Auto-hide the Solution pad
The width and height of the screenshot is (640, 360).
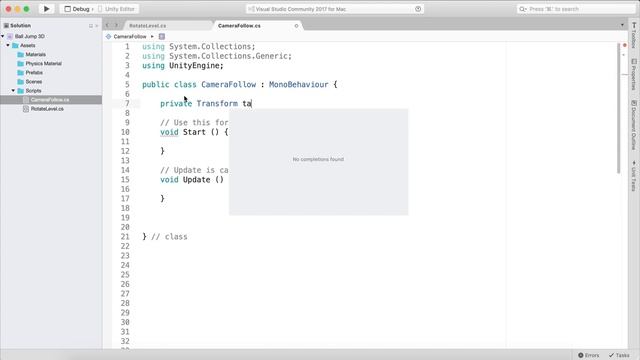(91, 26)
